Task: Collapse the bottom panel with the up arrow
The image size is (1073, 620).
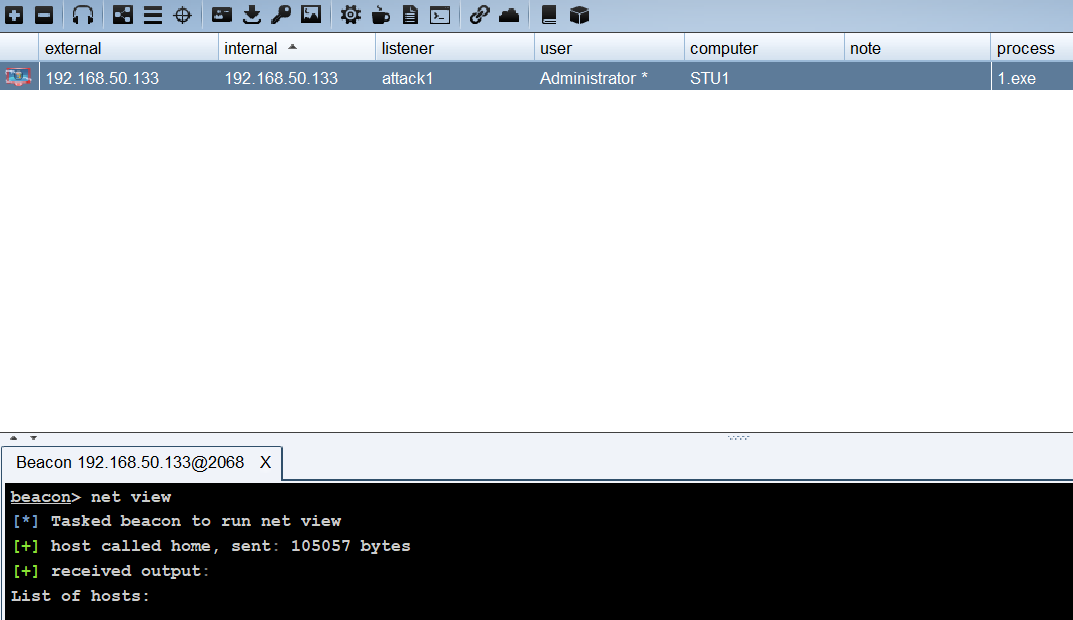Action: pos(14,438)
